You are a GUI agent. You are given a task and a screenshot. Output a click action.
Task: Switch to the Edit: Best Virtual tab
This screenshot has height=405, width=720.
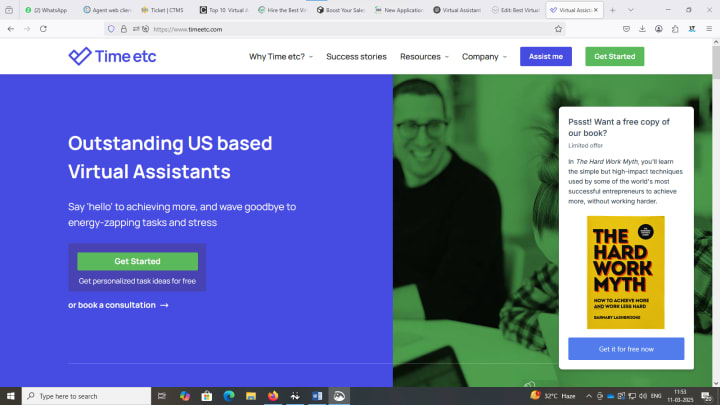515,10
